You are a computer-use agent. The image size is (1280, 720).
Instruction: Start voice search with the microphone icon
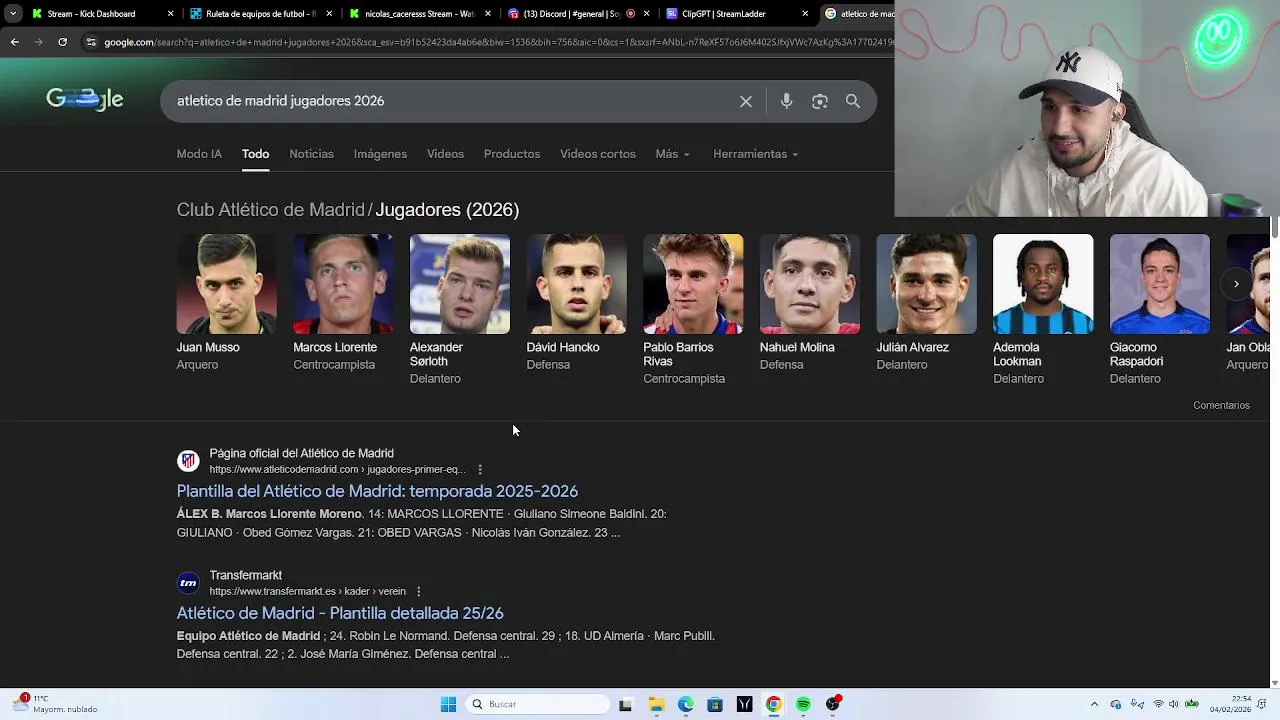tap(786, 101)
